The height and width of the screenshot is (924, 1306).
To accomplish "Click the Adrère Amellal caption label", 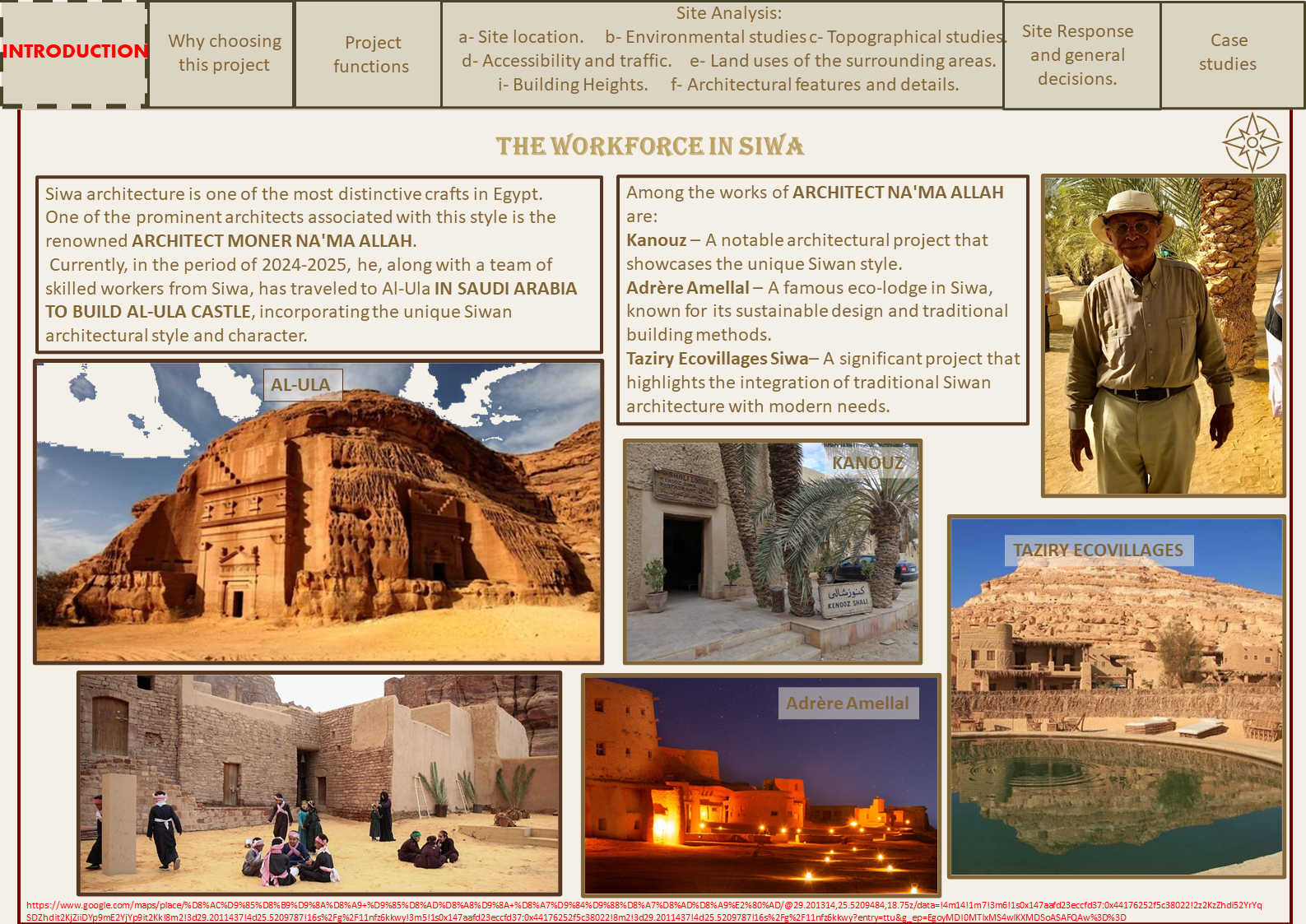I will (848, 703).
